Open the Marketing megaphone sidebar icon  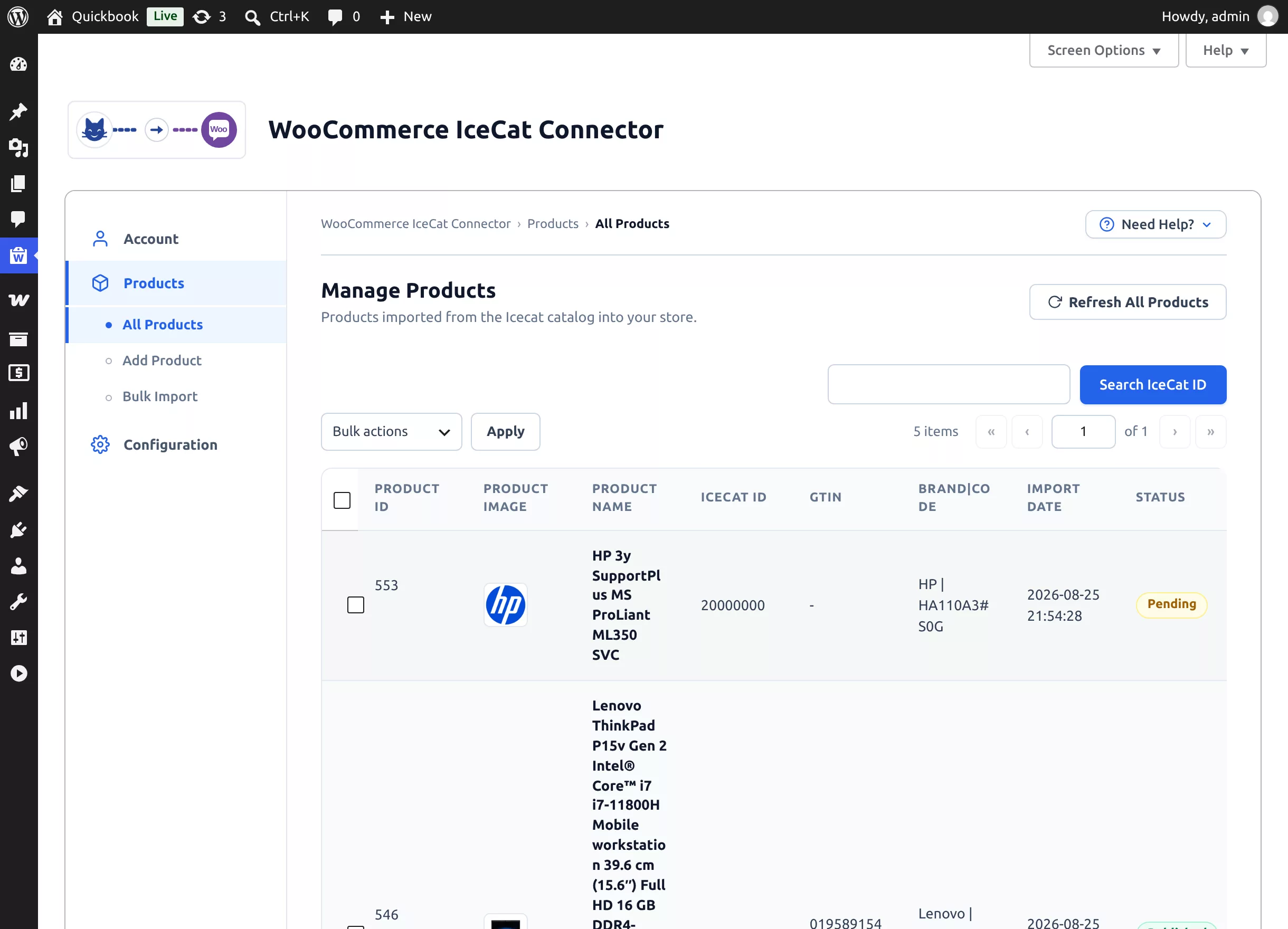coord(18,447)
